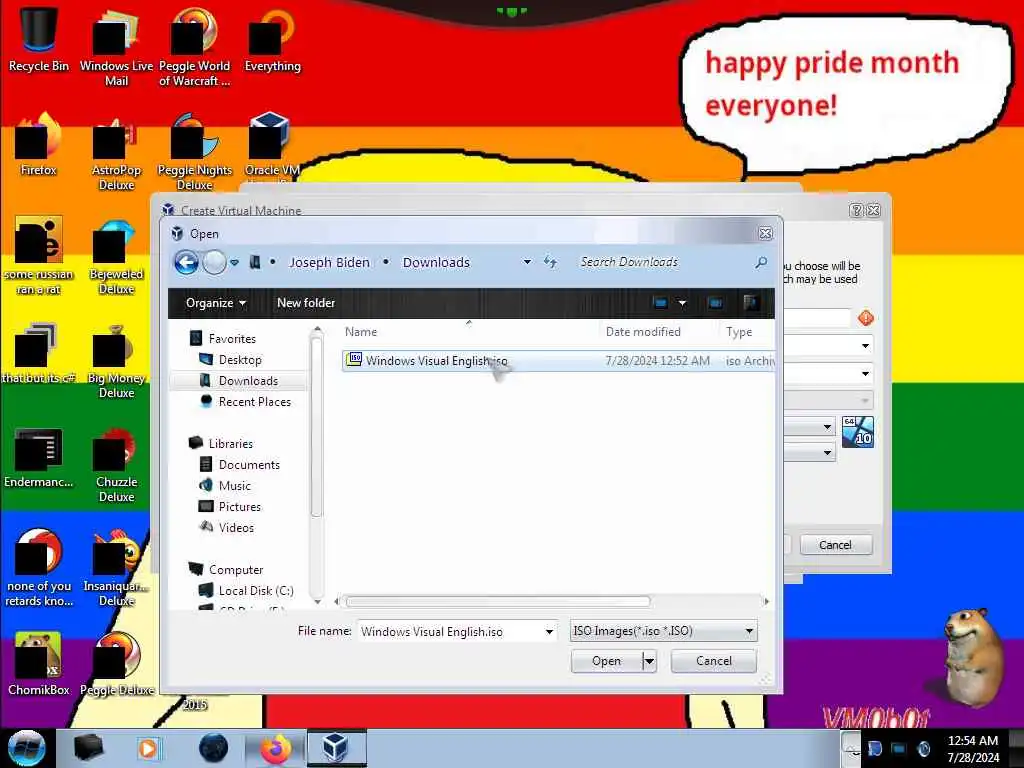Cancel the Open file dialog
The height and width of the screenshot is (768, 1024).
tap(714, 661)
